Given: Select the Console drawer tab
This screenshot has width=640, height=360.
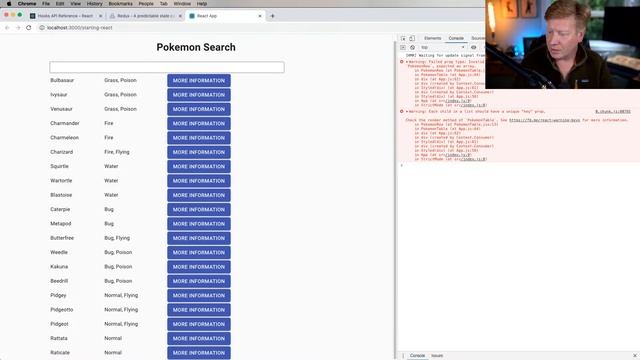Looking at the screenshot, I should click(x=417, y=356).
